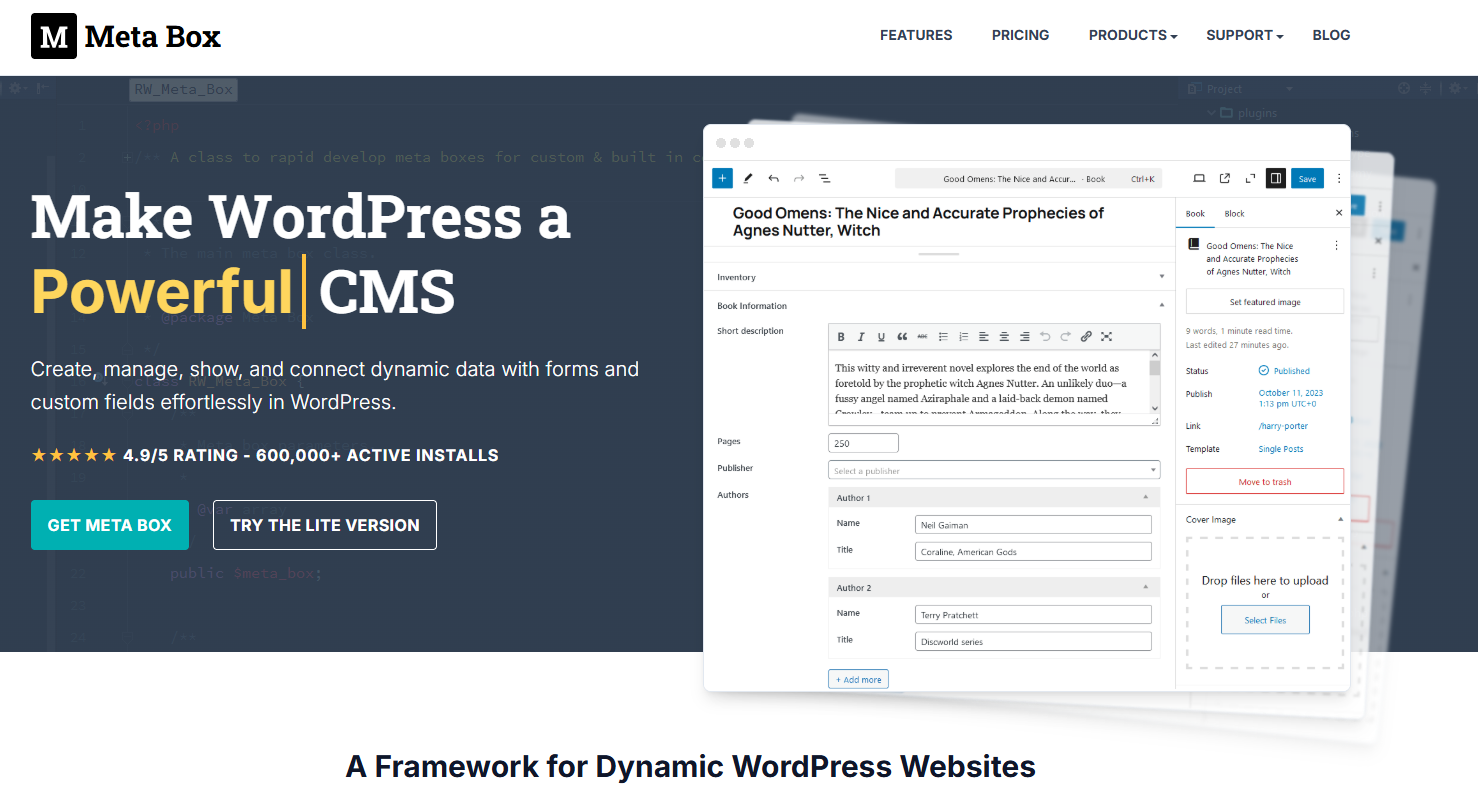Viewport: 1478px width, 785px height.
Task: Insert a blockquote in Short description
Action: pyautogui.click(x=902, y=336)
